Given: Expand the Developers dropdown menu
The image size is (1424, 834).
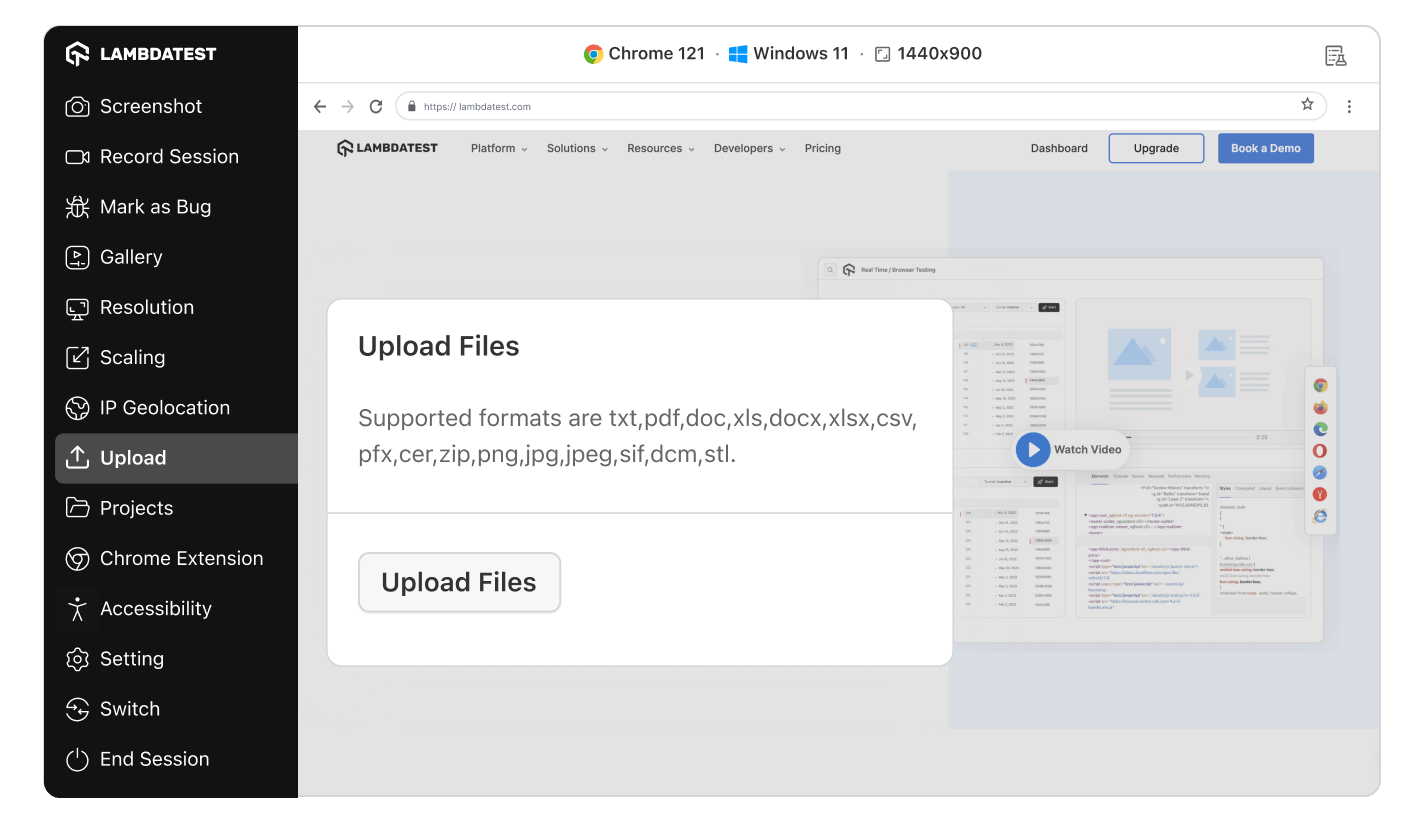Looking at the screenshot, I should click(x=749, y=148).
